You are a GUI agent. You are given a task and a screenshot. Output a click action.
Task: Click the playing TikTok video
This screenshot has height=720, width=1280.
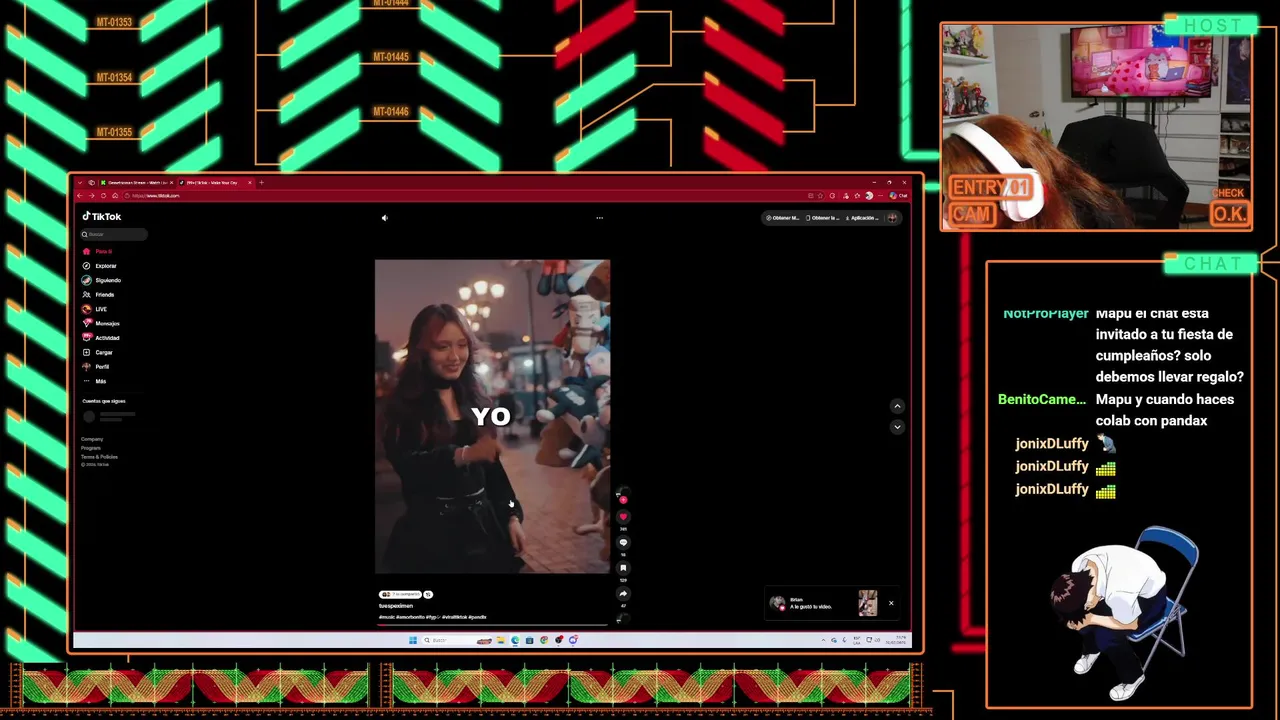pos(492,416)
